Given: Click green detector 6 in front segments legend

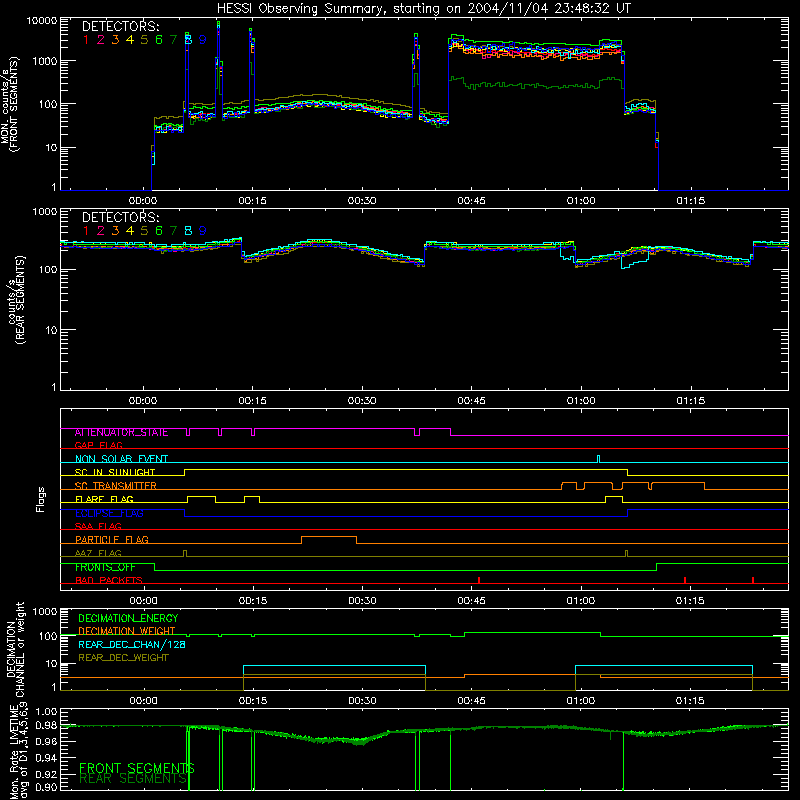Looking at the screenshot, I should click(x=159, y=40).
